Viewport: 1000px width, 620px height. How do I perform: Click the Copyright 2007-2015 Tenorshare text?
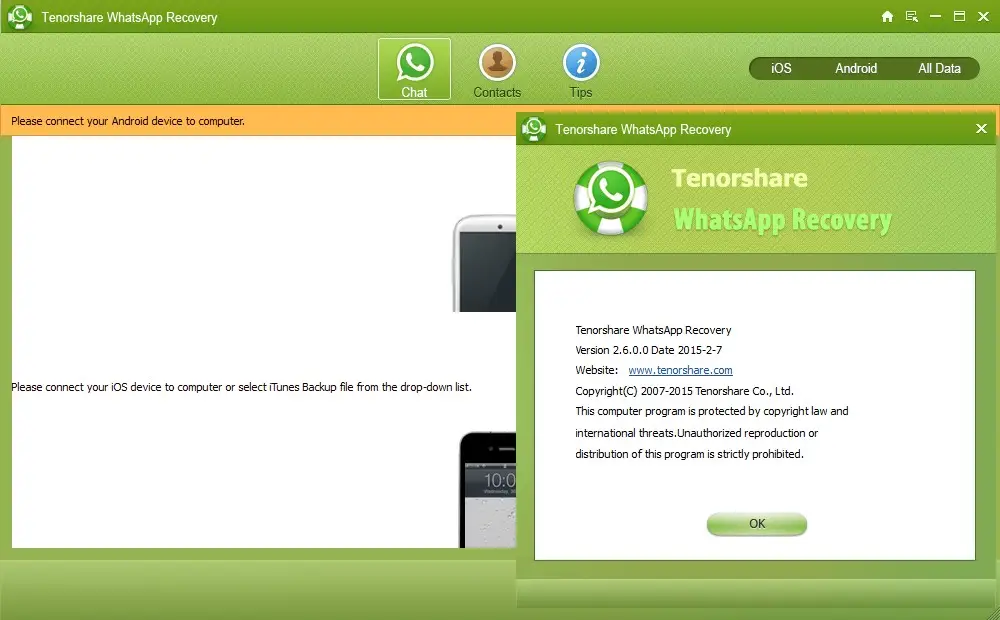684,391
